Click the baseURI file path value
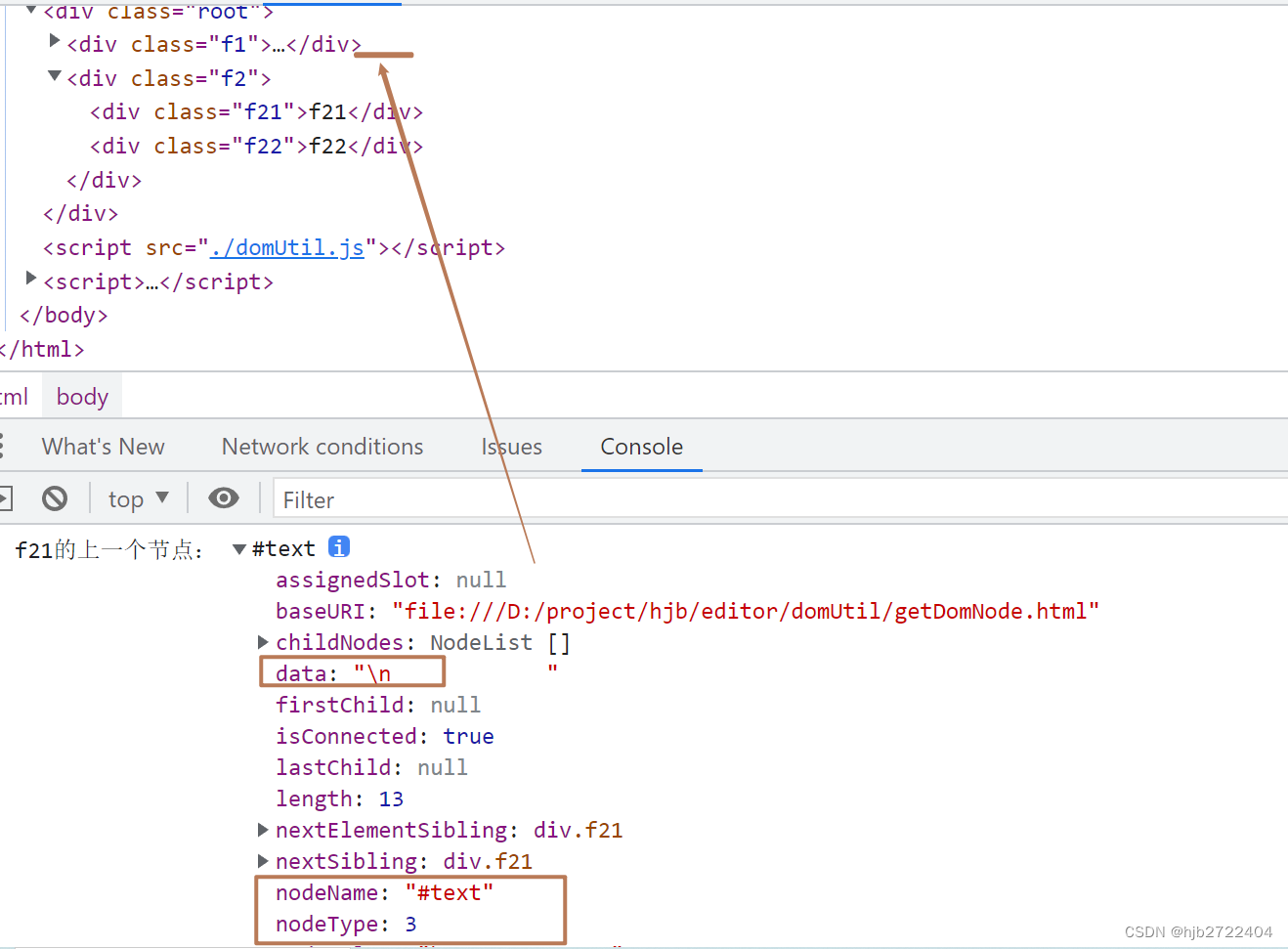Screen dimensions: 1288x949 pyautogui.click(x=746, y=612)
